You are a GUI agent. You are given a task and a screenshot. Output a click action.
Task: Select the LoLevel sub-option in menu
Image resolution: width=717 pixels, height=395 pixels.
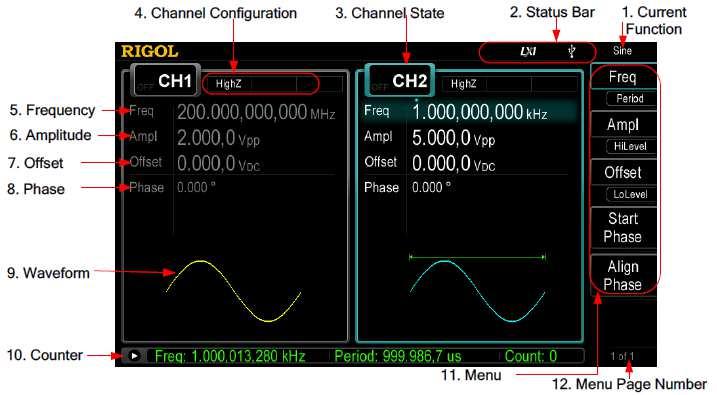coord(630,194)
